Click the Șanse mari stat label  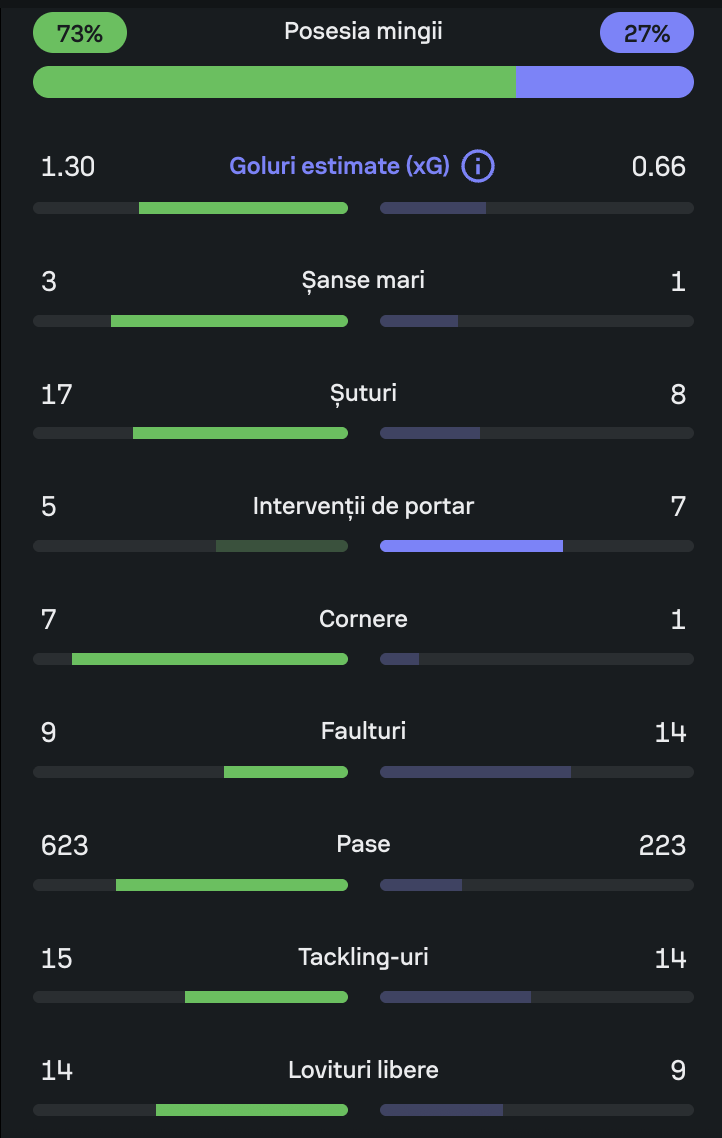(x=363, y=280)
